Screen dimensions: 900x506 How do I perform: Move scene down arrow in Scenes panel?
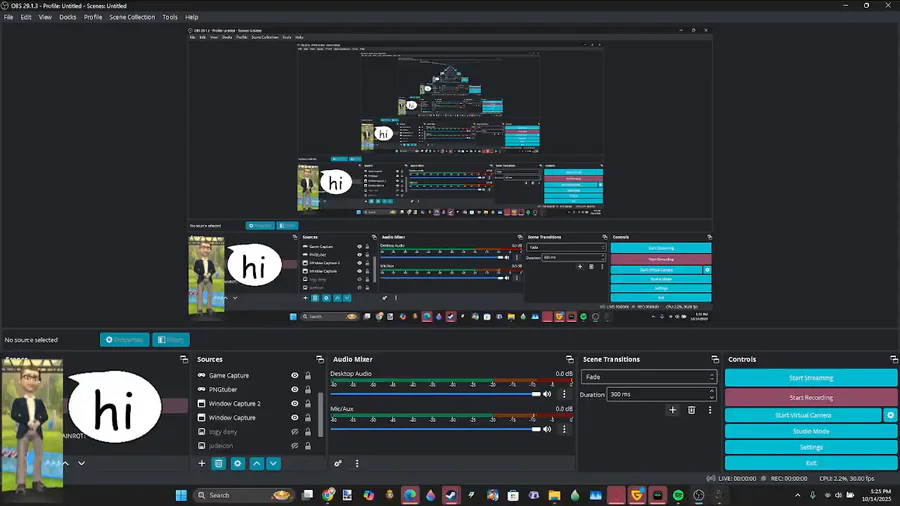pyautogui.click(x=82, y=464)
